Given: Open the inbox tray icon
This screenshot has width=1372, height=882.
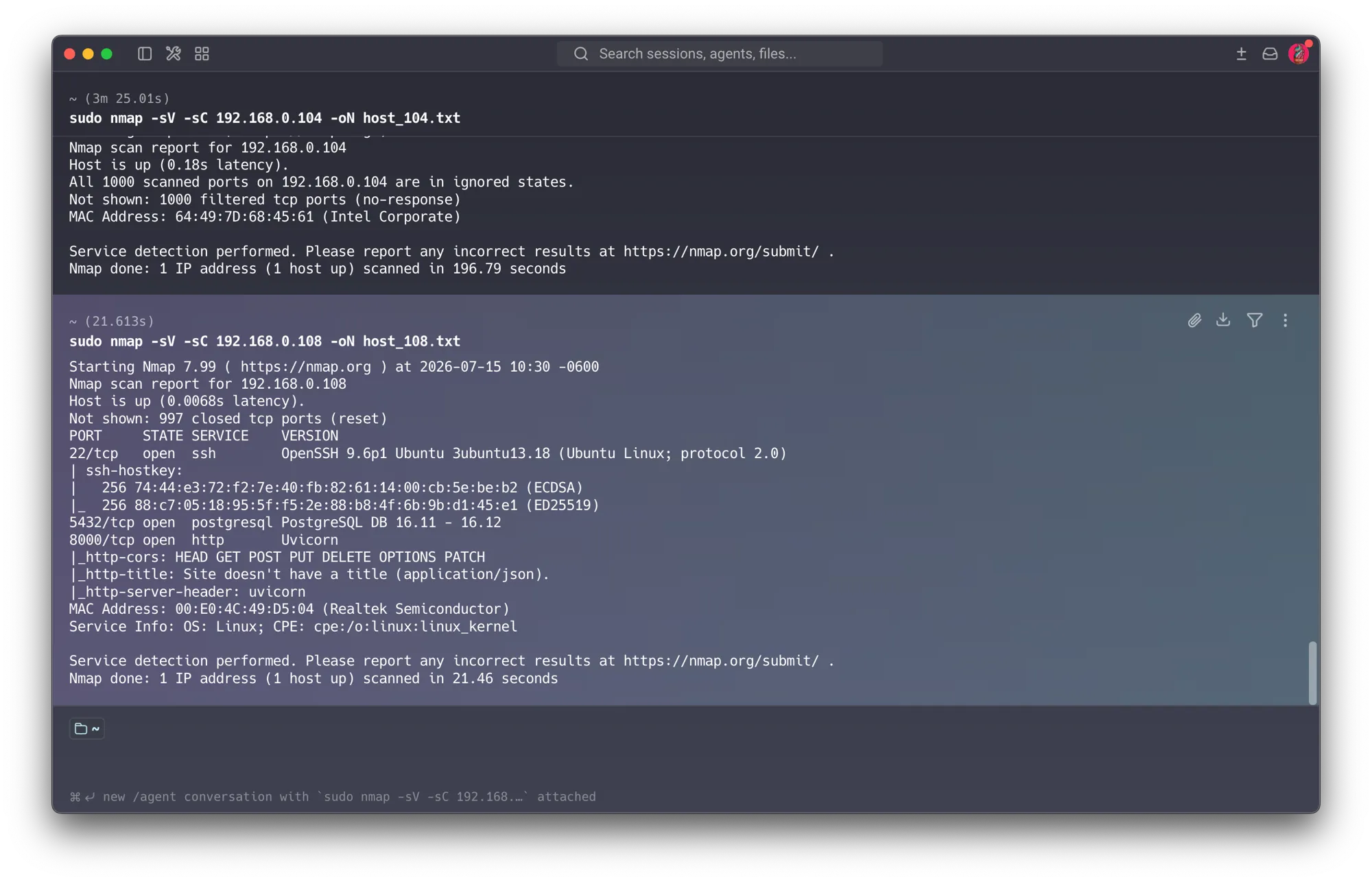Looking at the screenshot, I should [1270, 53].
